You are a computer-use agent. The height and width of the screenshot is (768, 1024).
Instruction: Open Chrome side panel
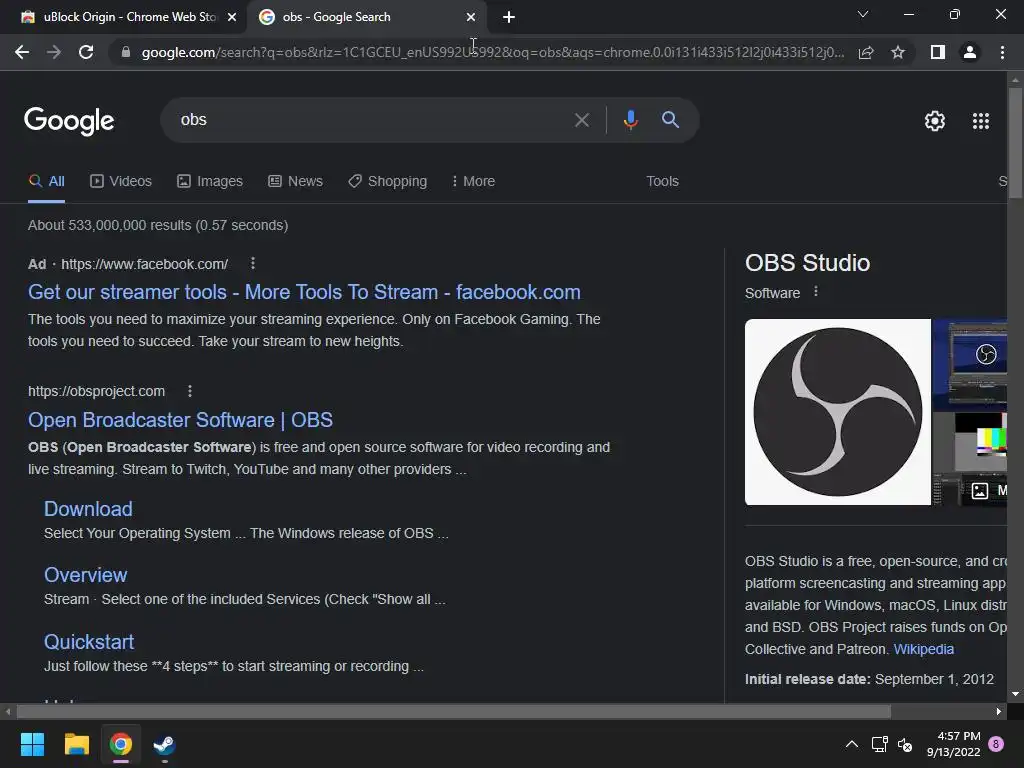[x=938, y=52]
